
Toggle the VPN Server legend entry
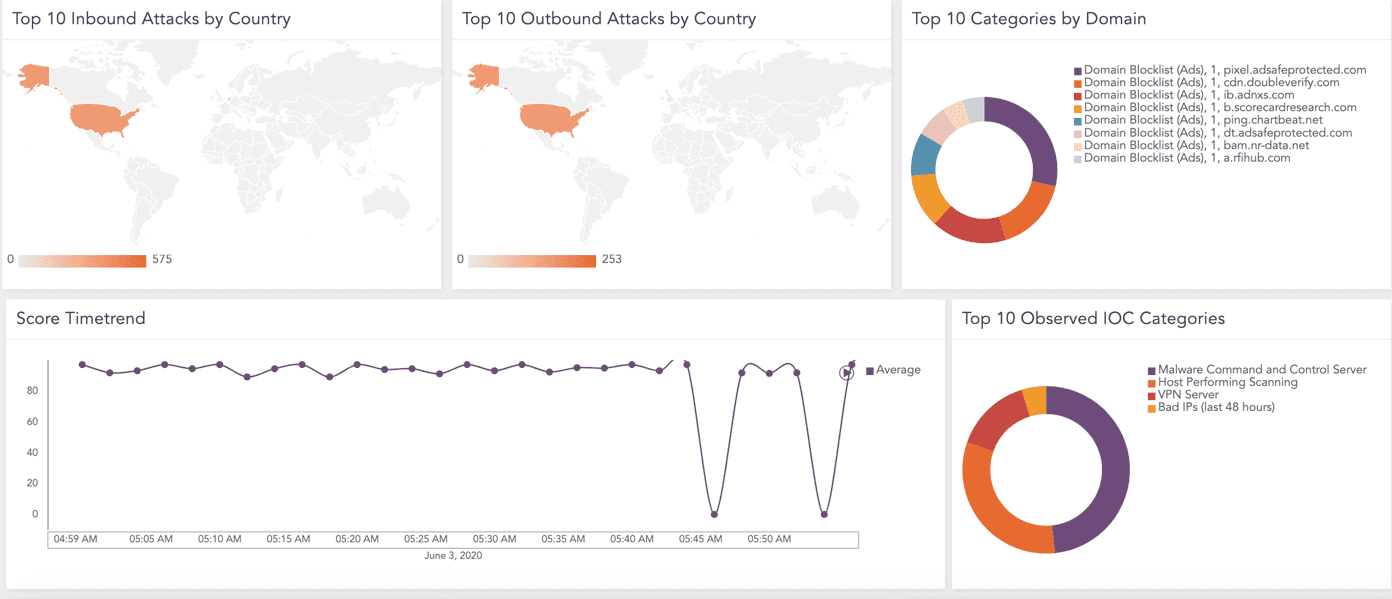click(x=1188, y=396)
